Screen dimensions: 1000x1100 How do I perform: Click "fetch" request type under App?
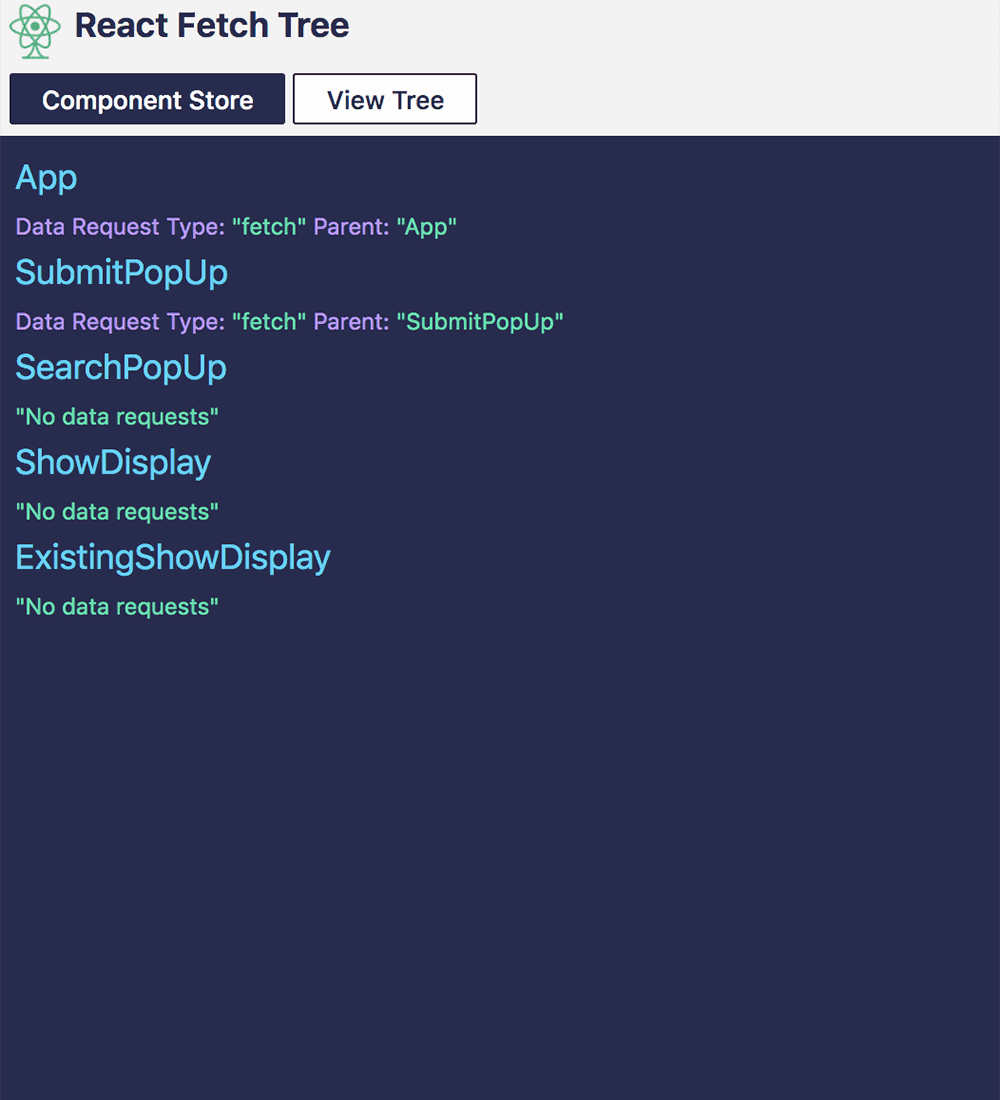[x=269, y=227]
